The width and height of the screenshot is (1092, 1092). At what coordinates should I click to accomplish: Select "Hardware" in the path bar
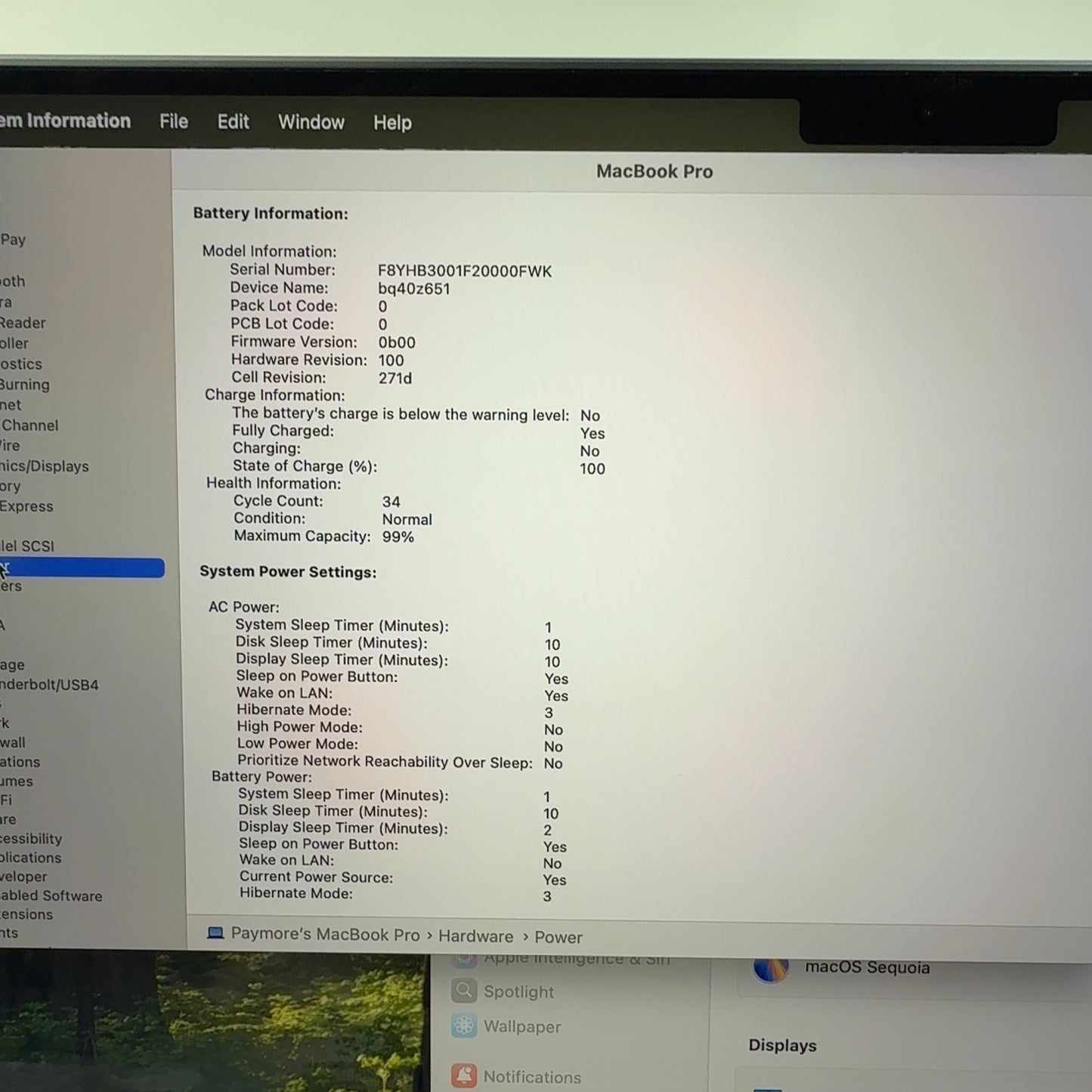[x=475, y=936]
